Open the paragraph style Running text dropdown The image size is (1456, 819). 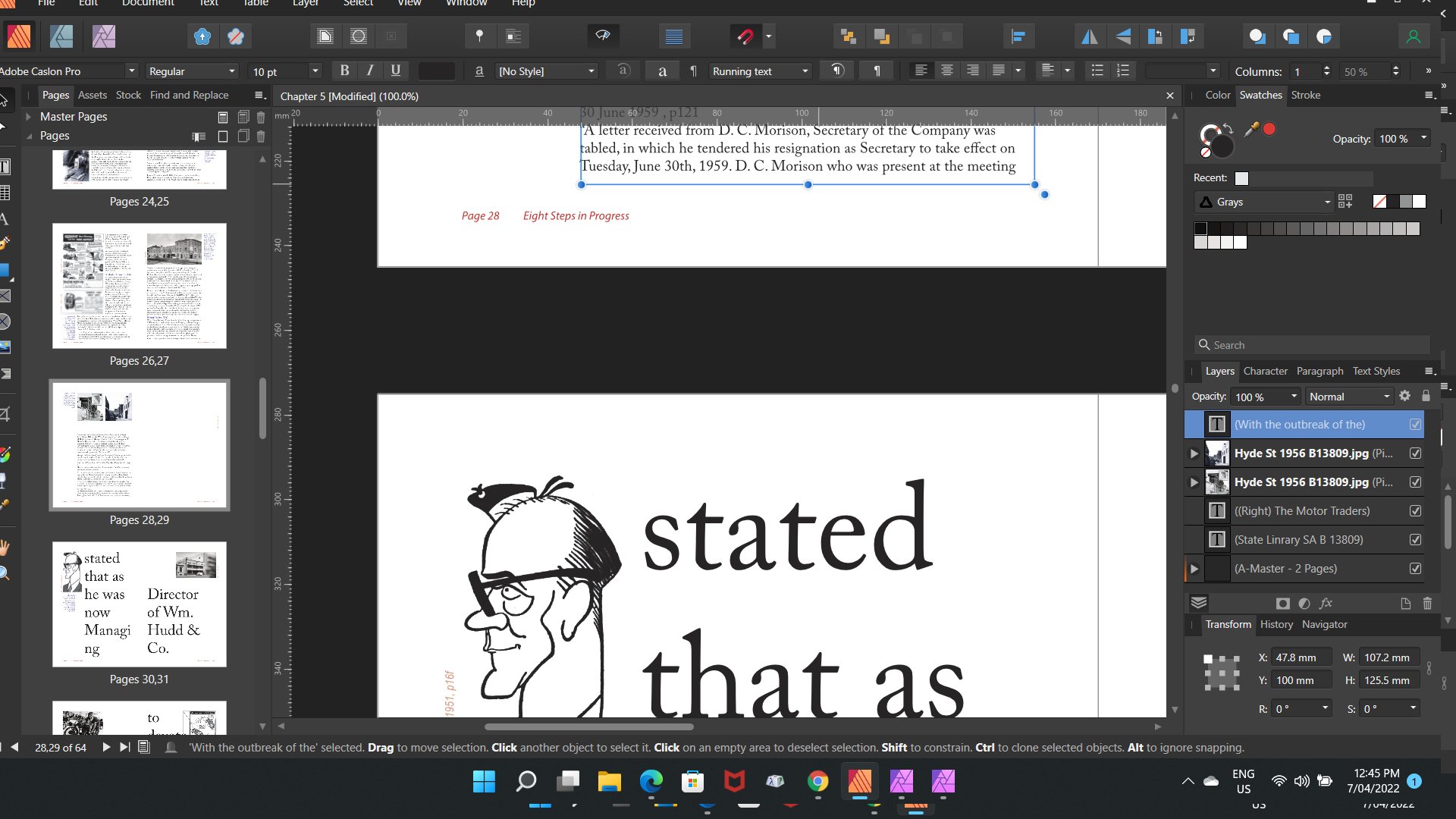[x=761, y=71]
